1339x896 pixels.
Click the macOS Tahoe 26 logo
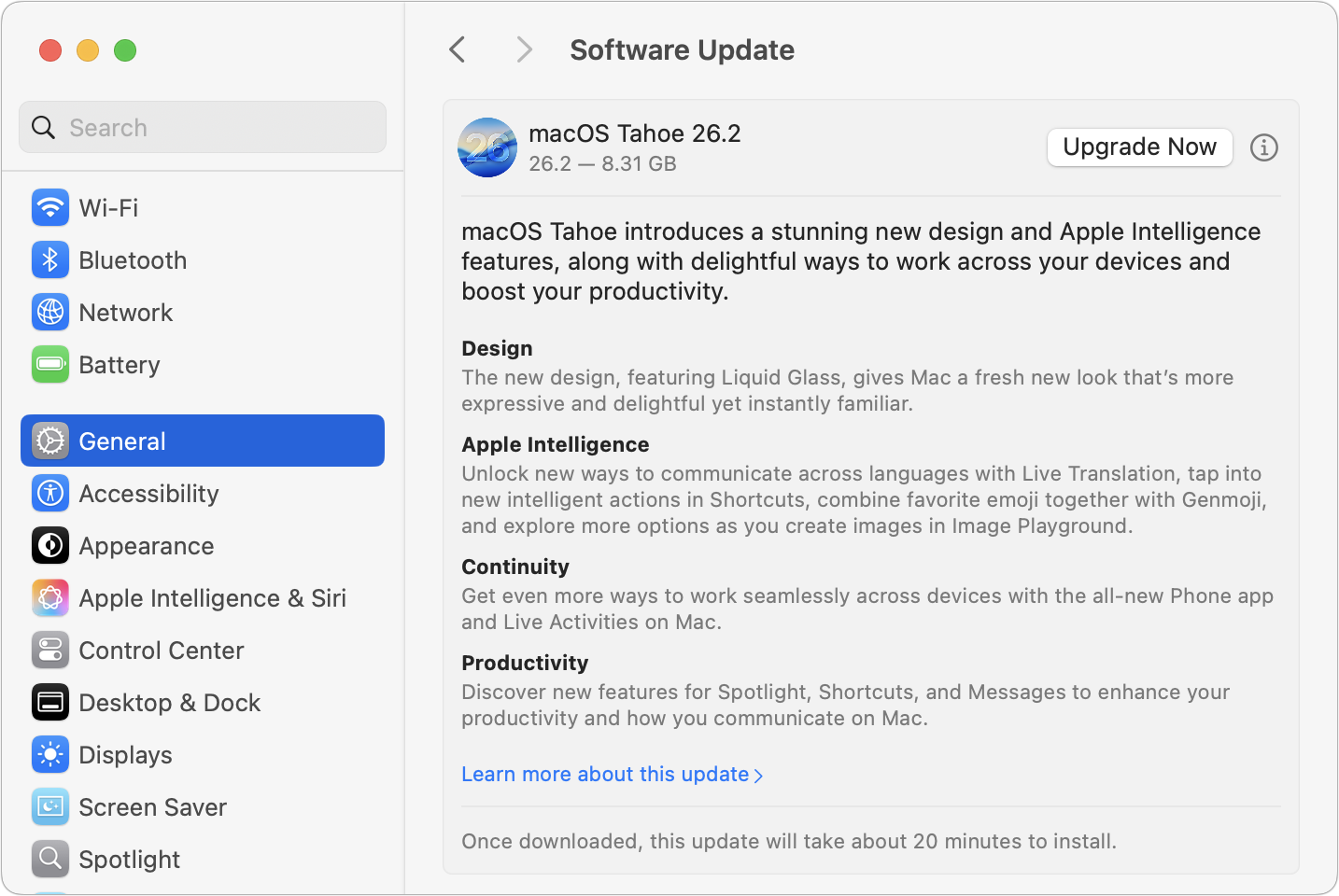[487, 147]
